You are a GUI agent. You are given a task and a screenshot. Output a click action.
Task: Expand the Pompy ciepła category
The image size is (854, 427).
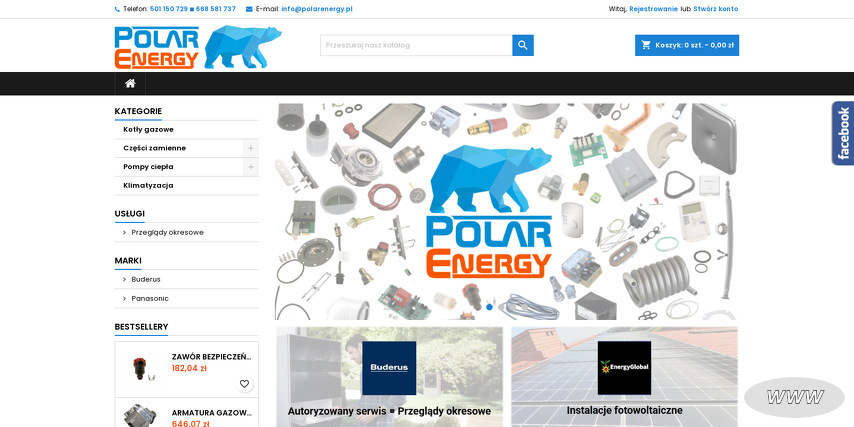[x=251, y=167]
